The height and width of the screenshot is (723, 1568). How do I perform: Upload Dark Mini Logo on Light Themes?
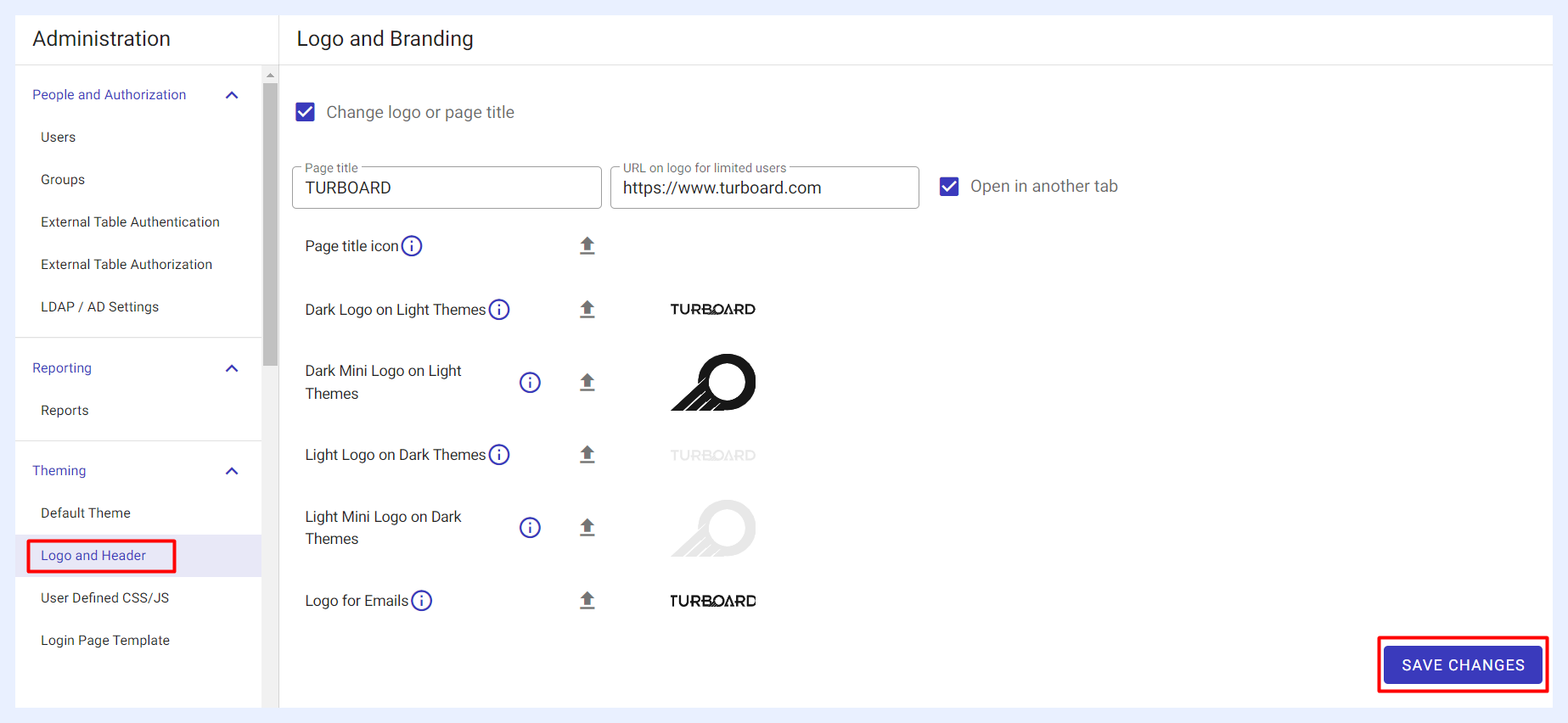click(x=587, y=383)
